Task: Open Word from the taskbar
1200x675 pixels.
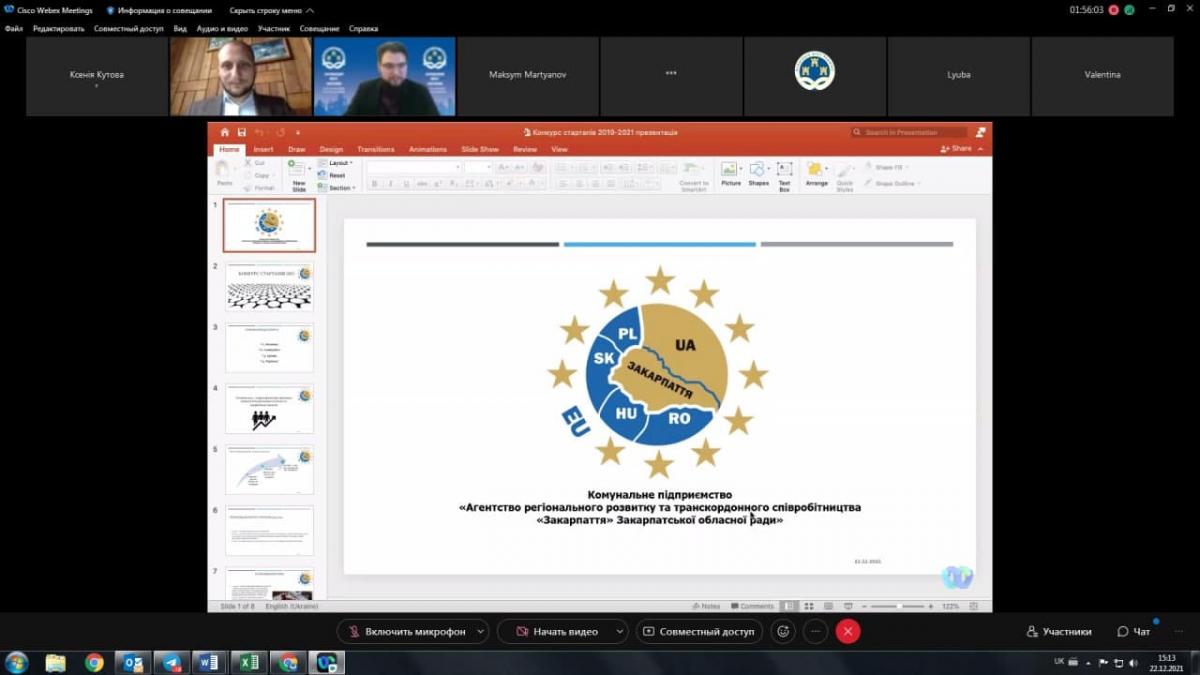Action: click(210, 662)
